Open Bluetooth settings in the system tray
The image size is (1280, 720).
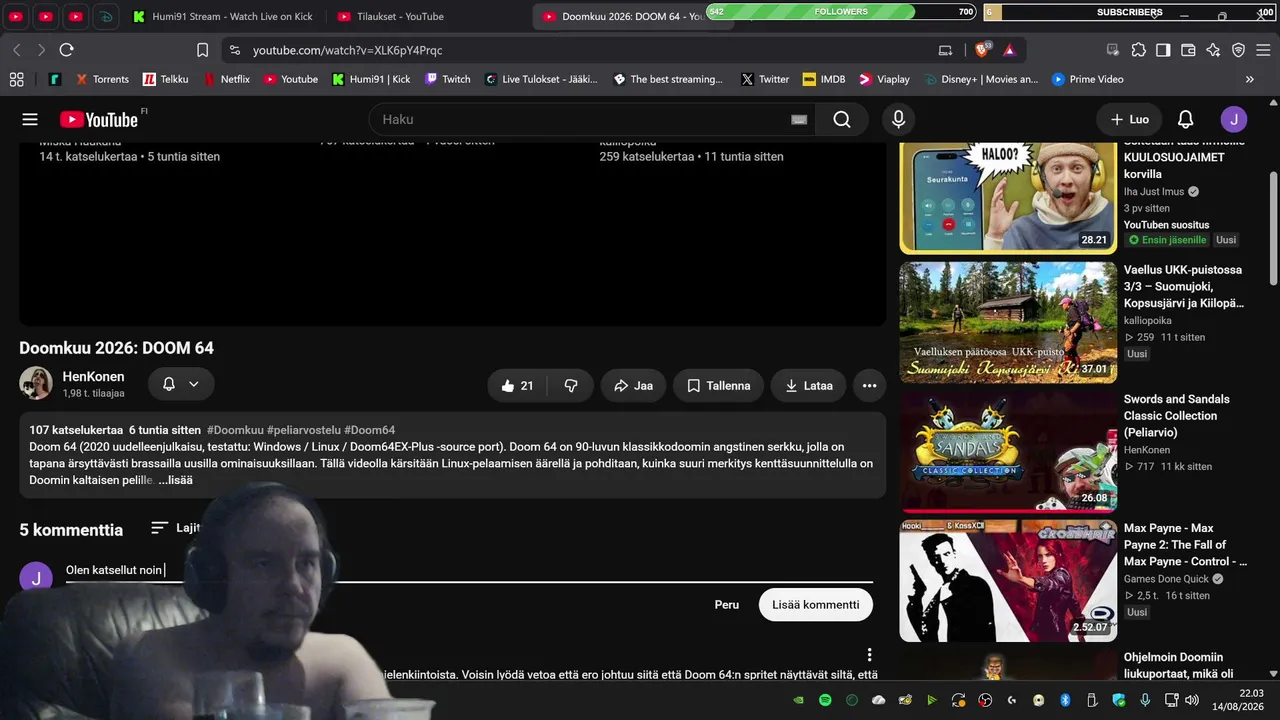coord(1065,700)
